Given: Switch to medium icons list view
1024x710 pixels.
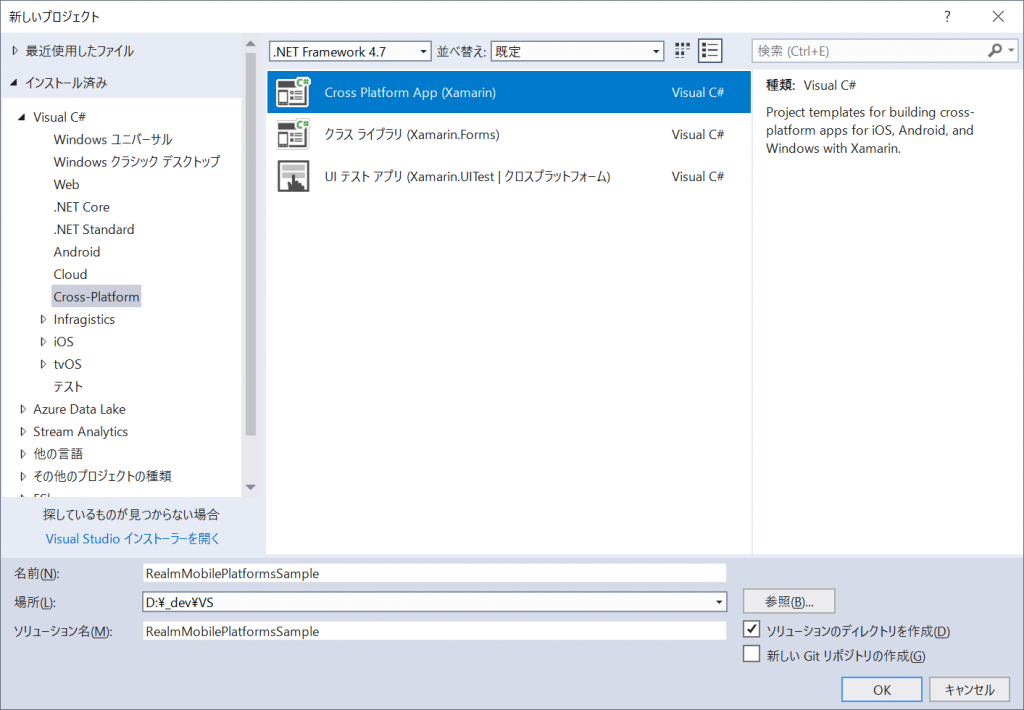Looking at the screenshot, I should (710, 51).
